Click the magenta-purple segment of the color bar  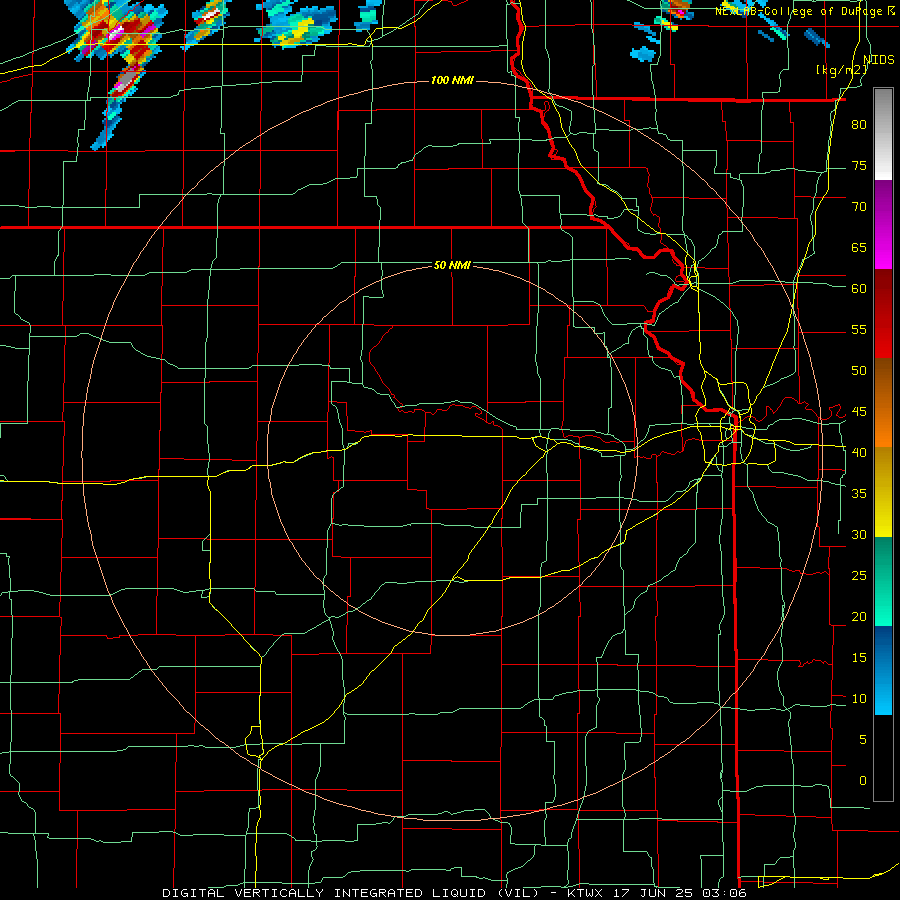(883, 225)
